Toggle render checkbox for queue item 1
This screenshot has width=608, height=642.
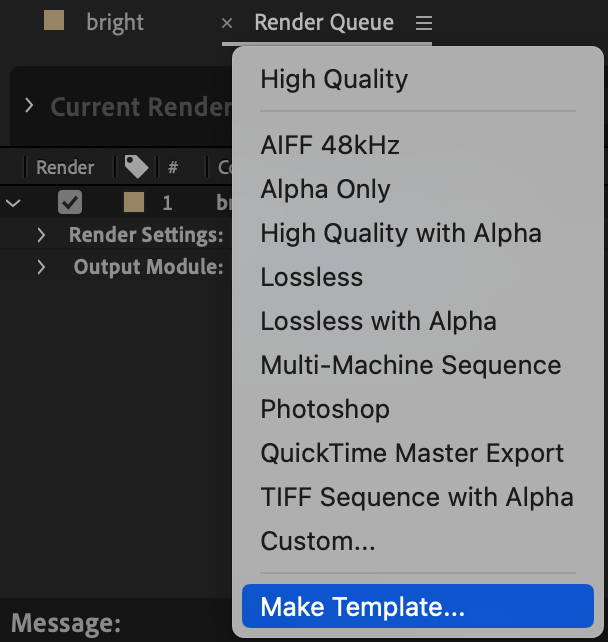(70, 203)
